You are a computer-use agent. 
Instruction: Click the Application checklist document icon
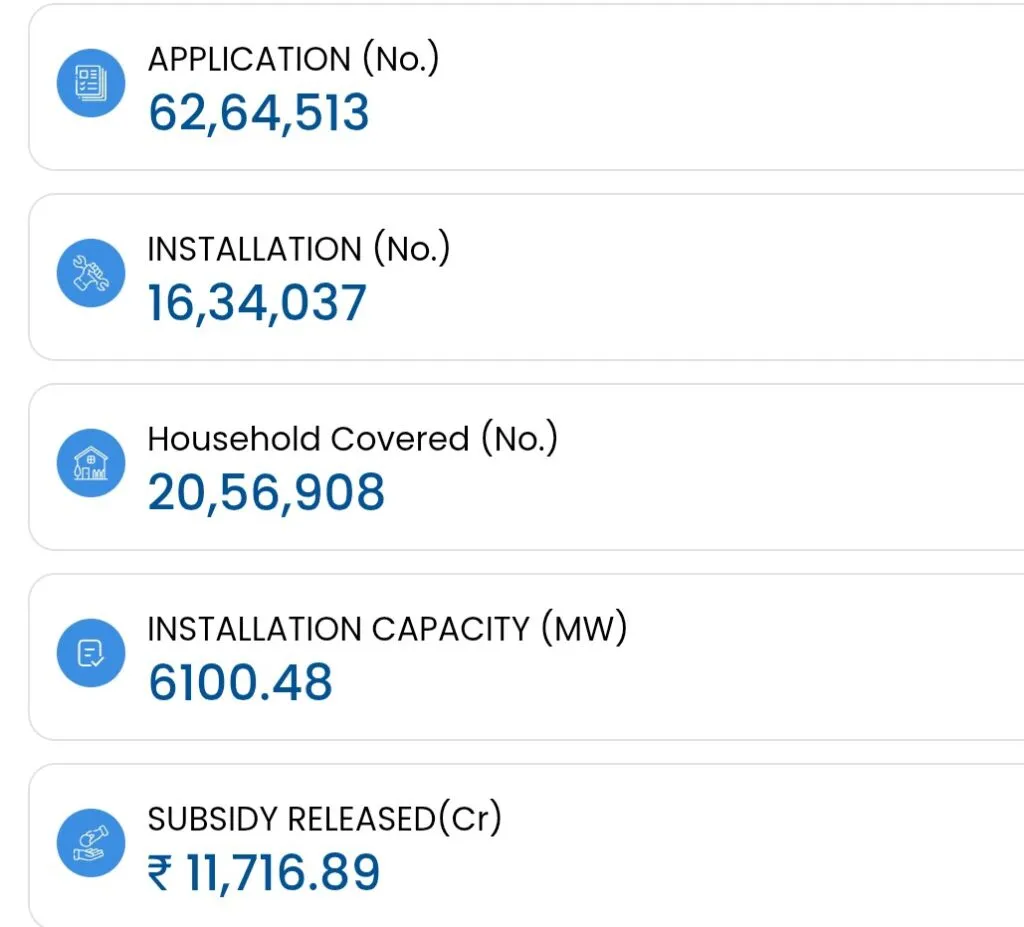click(91, 84)
